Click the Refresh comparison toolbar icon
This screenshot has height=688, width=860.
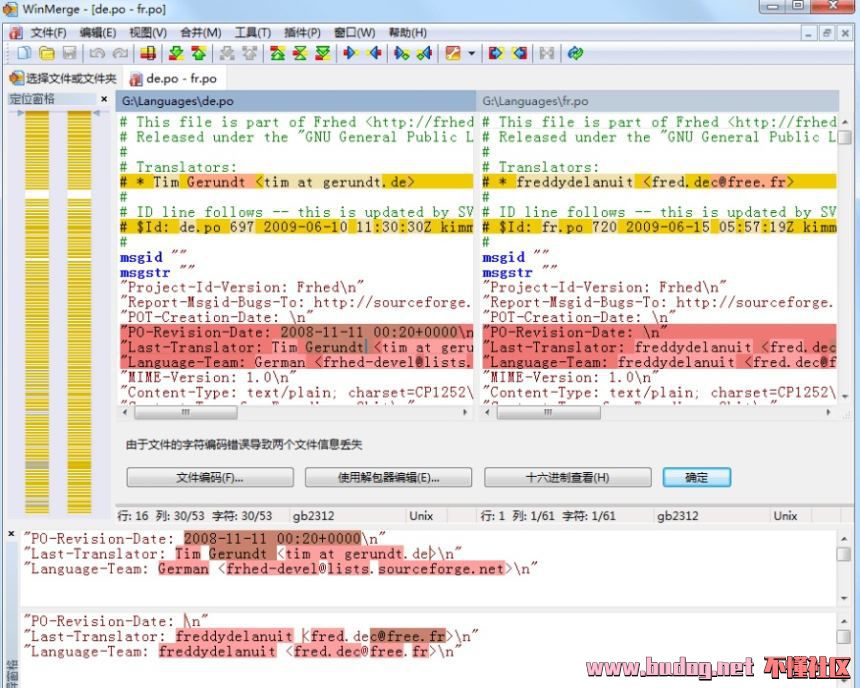click(x=575, y=53)
